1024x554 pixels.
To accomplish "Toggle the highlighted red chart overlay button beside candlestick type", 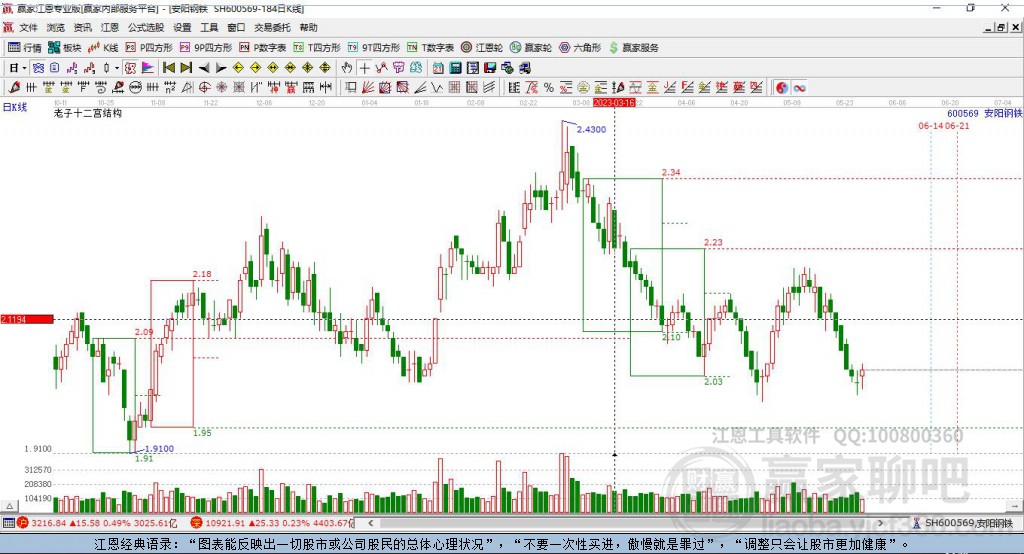I will click(131, 68).
